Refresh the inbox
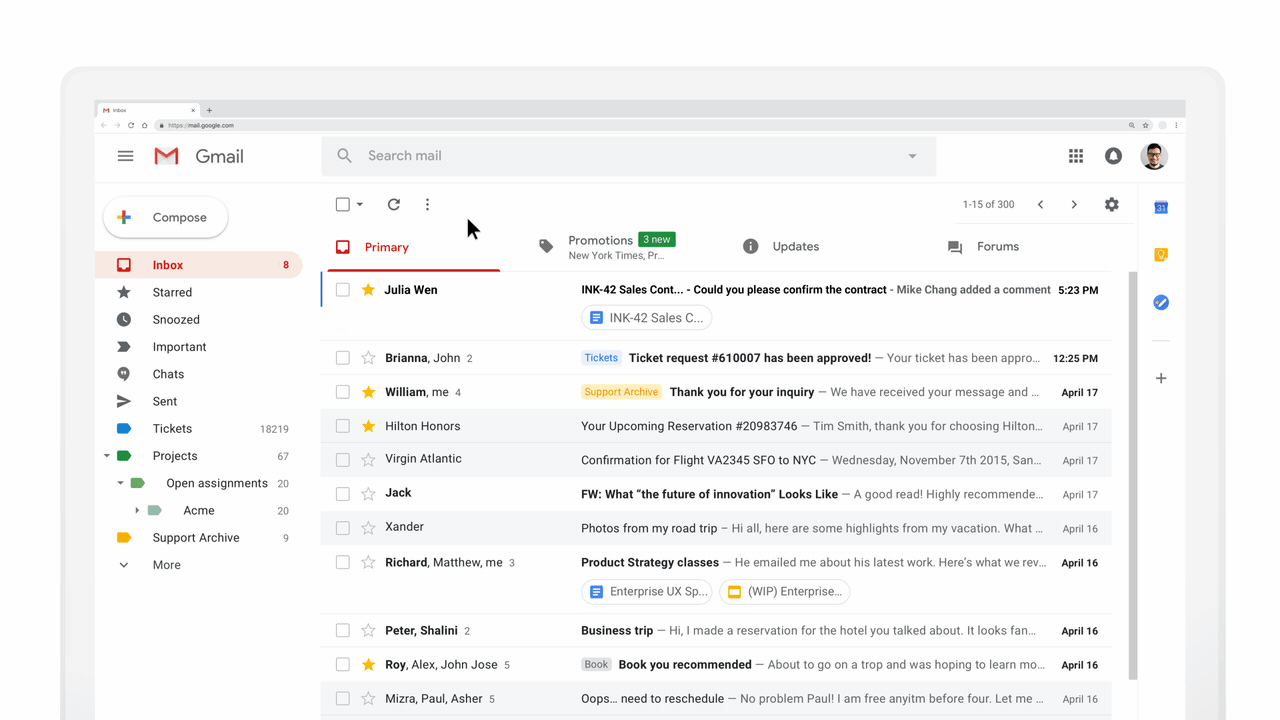Screen dimensions: 1280x720 (x=393, y=204)
